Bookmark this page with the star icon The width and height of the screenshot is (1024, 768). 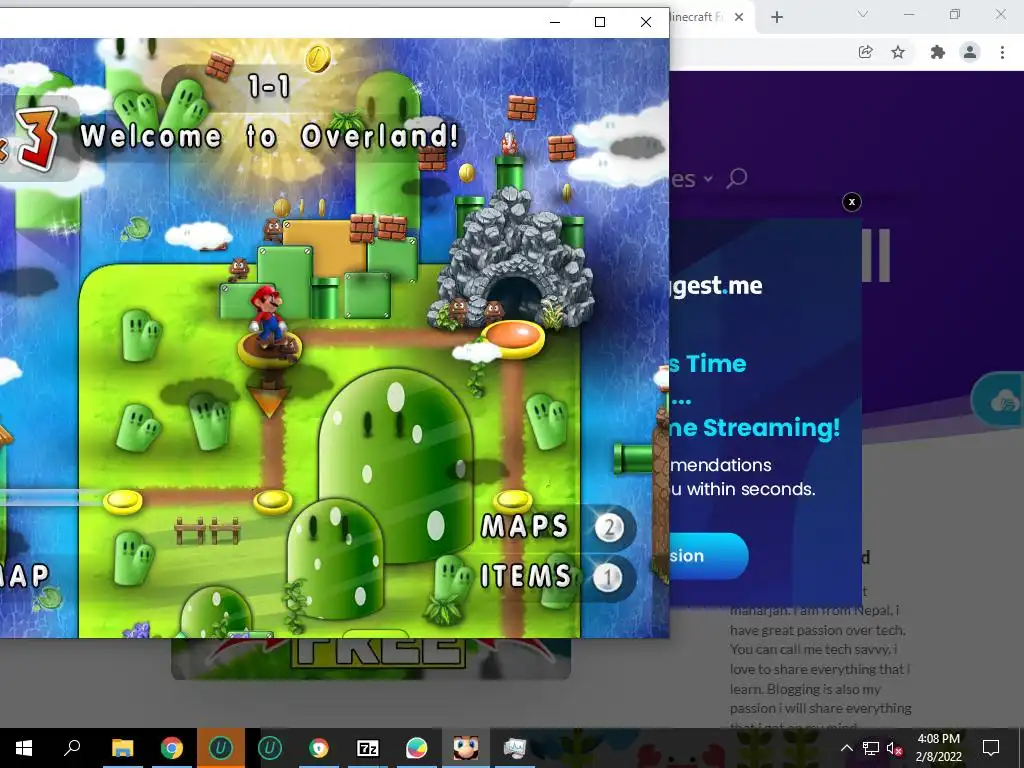point(898,52)
